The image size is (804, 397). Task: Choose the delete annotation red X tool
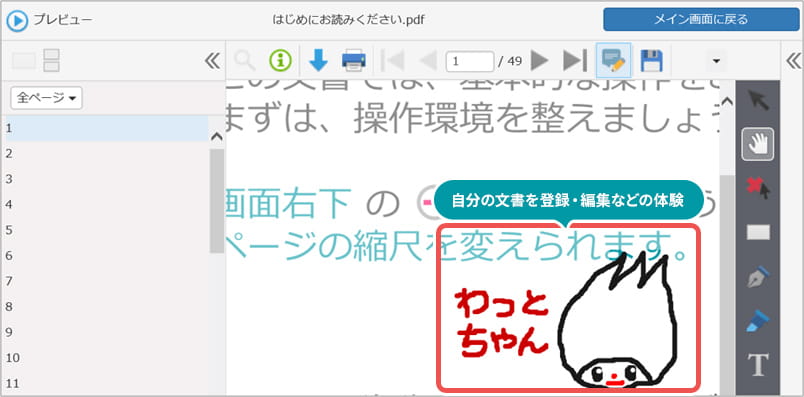[x=758, y=188]
